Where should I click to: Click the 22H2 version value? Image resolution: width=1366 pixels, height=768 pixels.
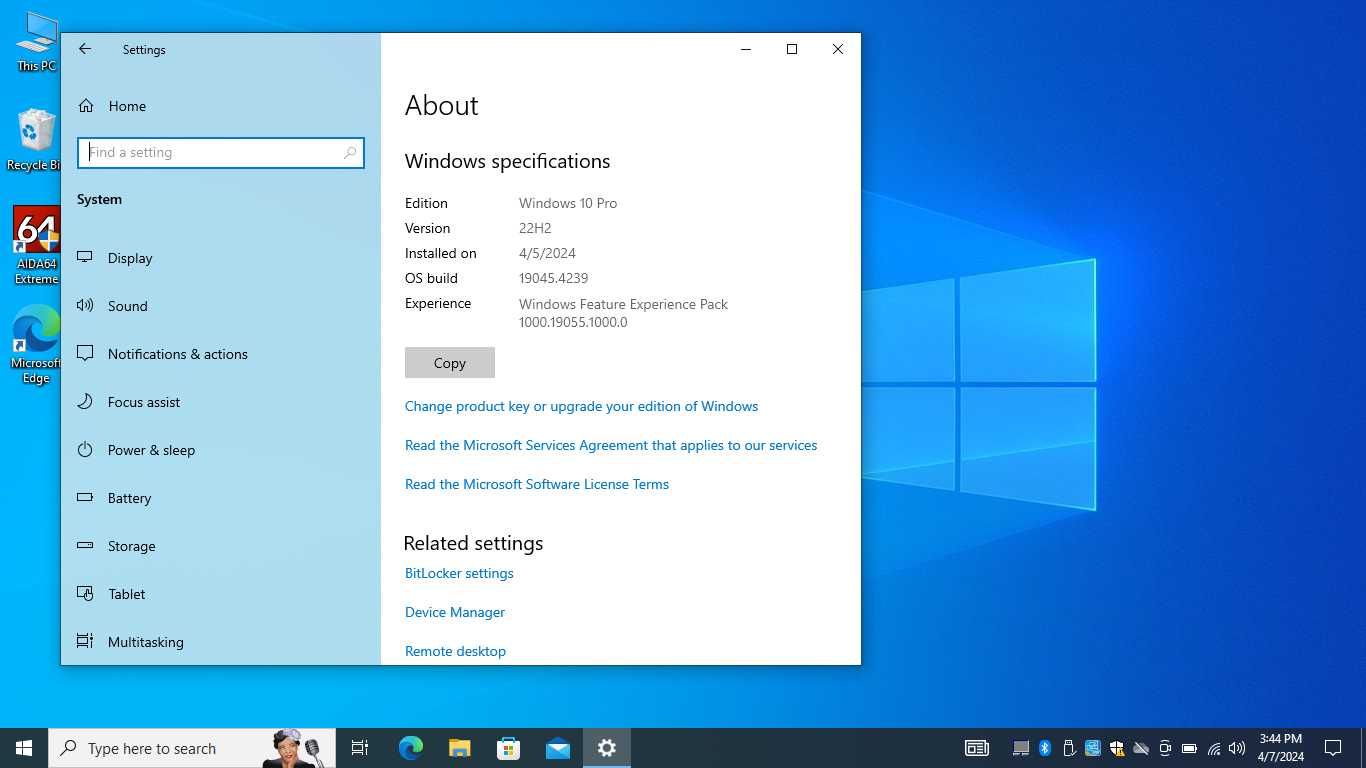coord(535,228)
